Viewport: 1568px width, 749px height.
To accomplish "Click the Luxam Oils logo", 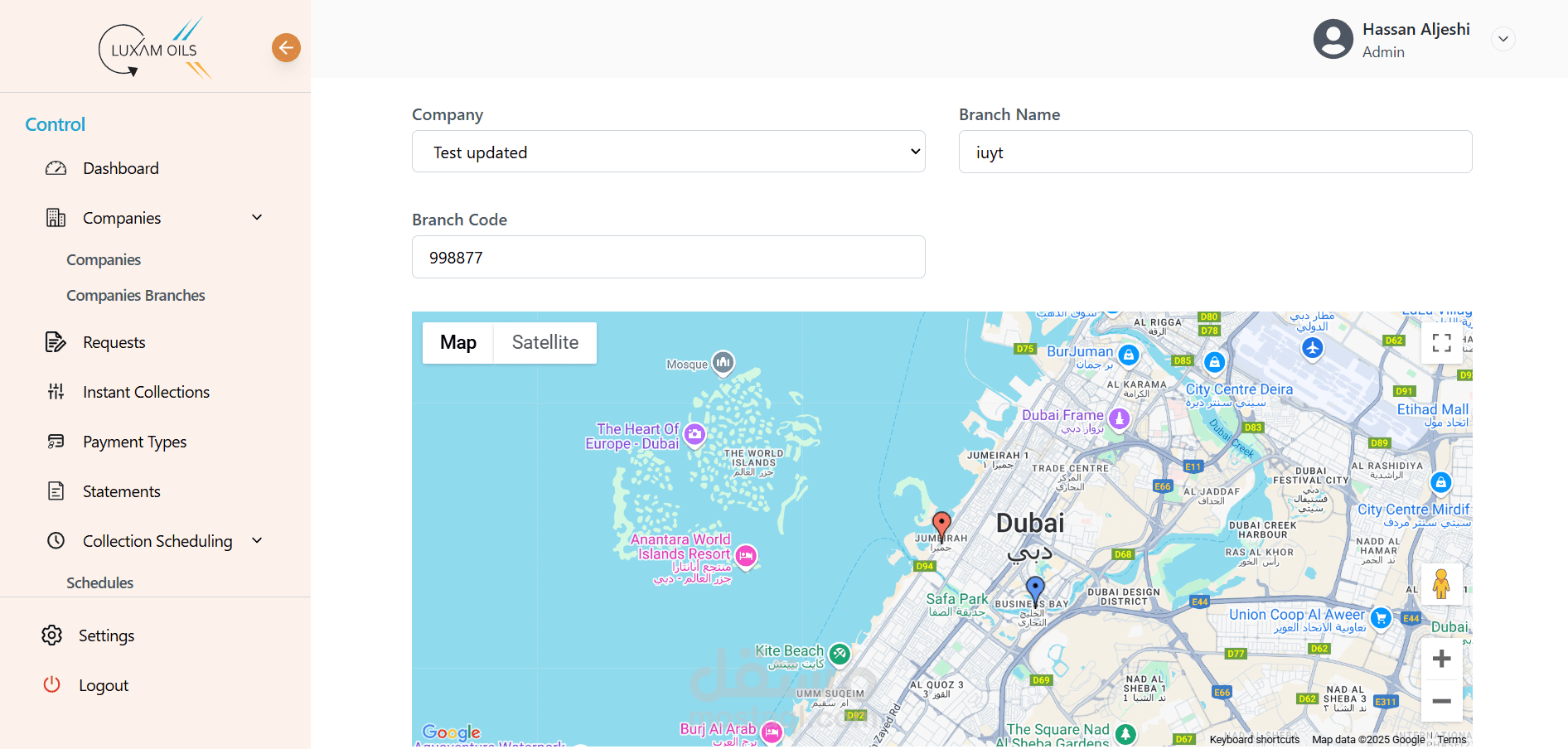I will [155, 48].
